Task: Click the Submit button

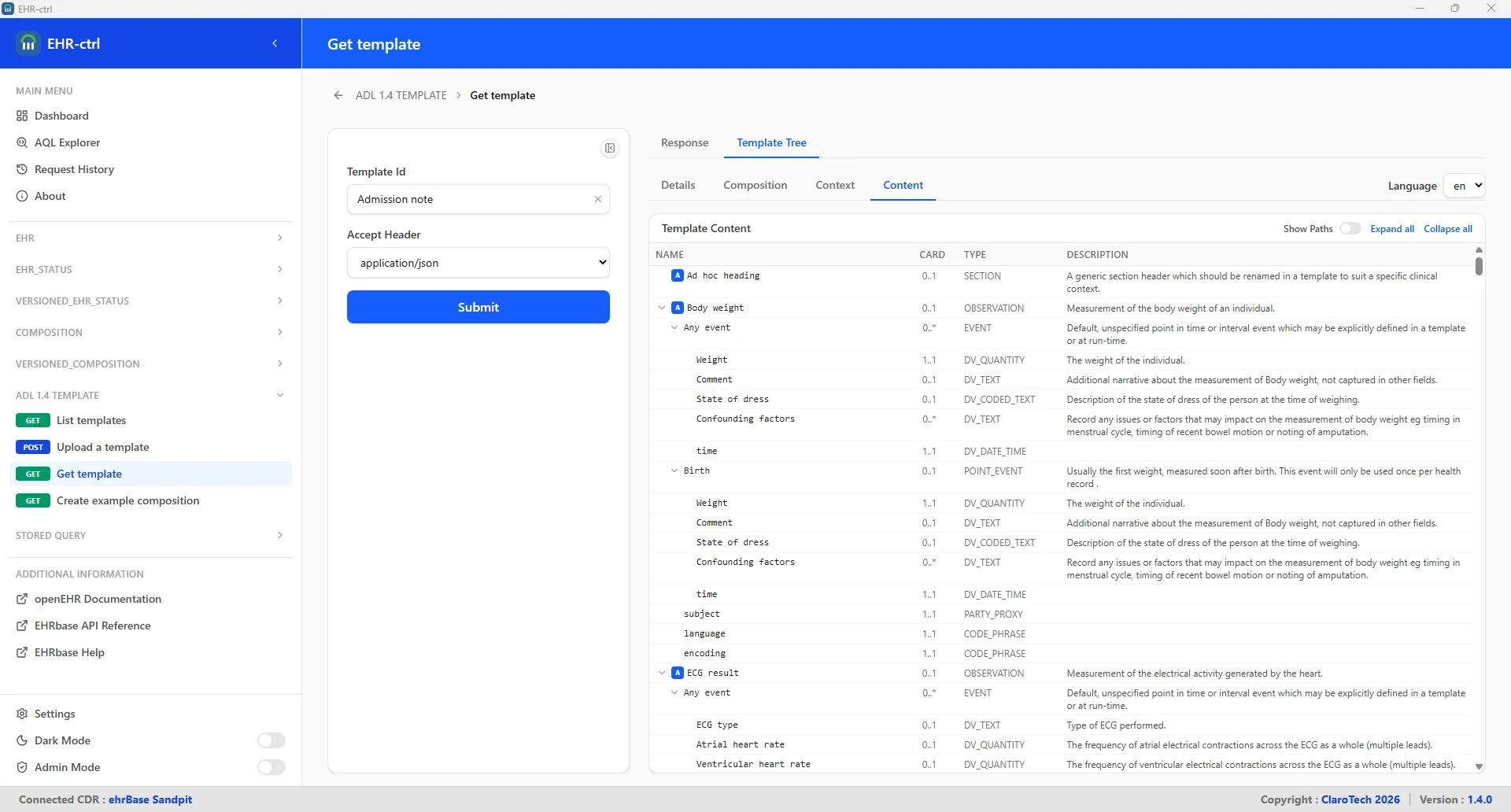Action: (x=478, y=307)
